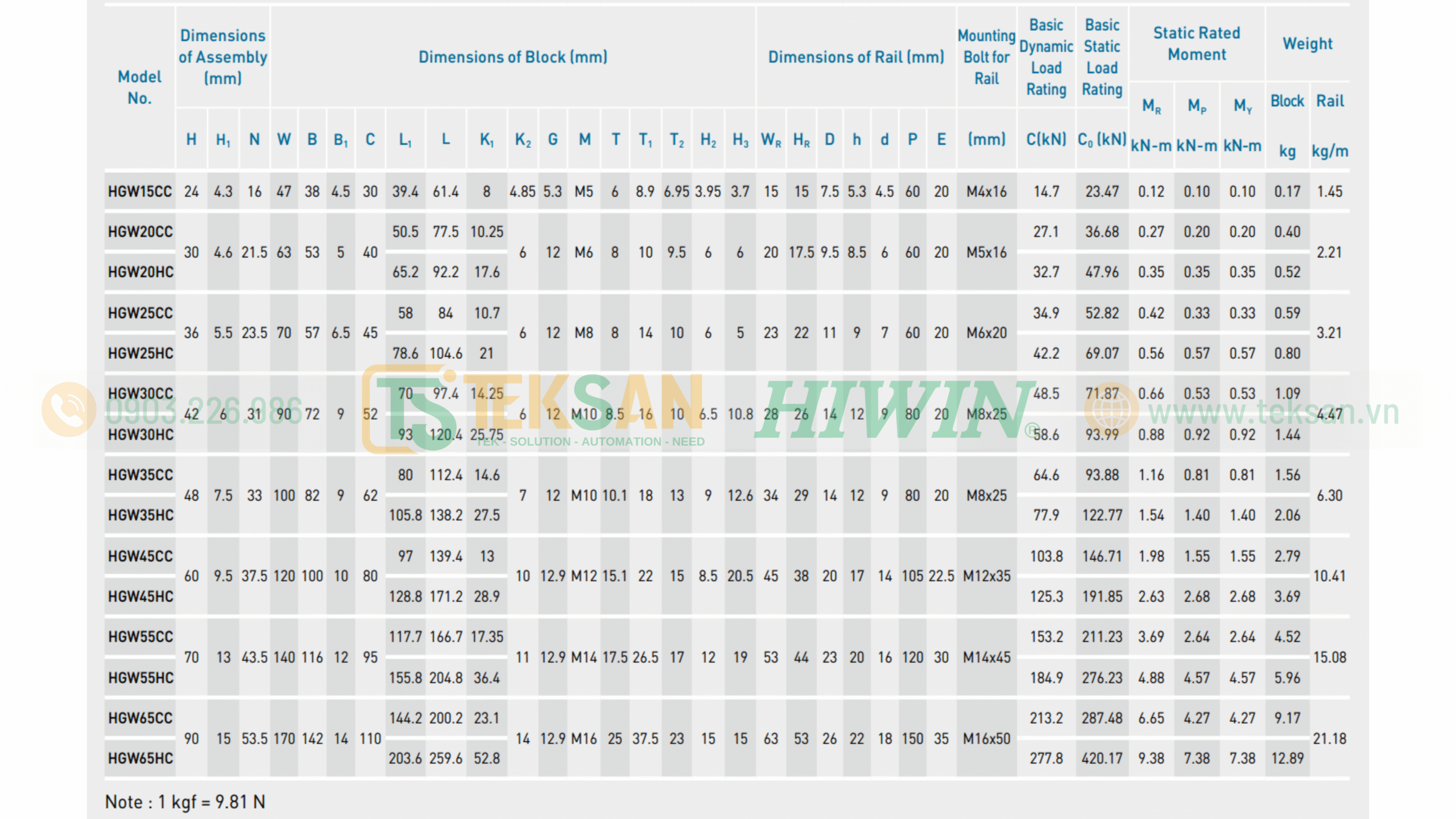Click the HGW55HC model name

pyautogui.click(x=140, y=678)
